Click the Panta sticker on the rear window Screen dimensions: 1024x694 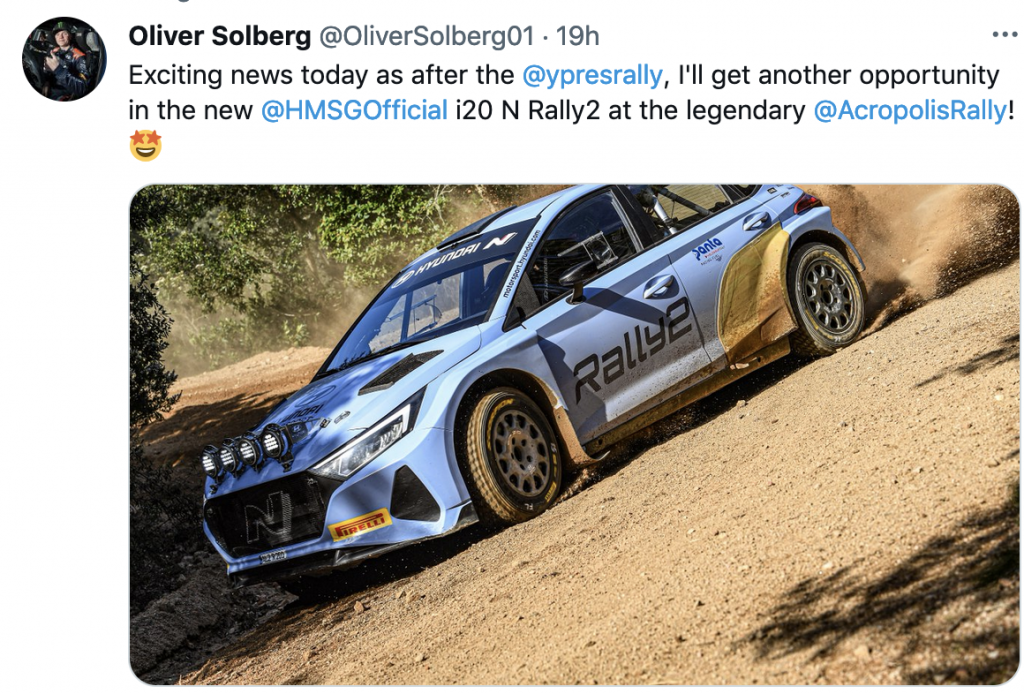pyautogui.click(x=707, y=251)
